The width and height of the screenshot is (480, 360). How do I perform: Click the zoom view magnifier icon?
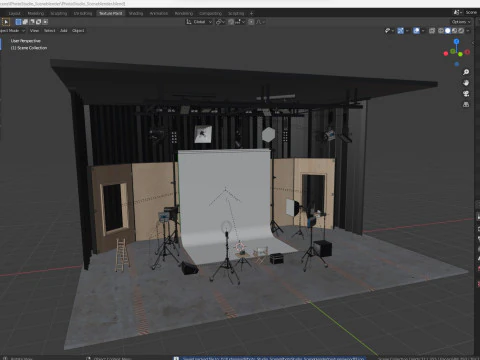pyautogui.click(x=466, y=72)
